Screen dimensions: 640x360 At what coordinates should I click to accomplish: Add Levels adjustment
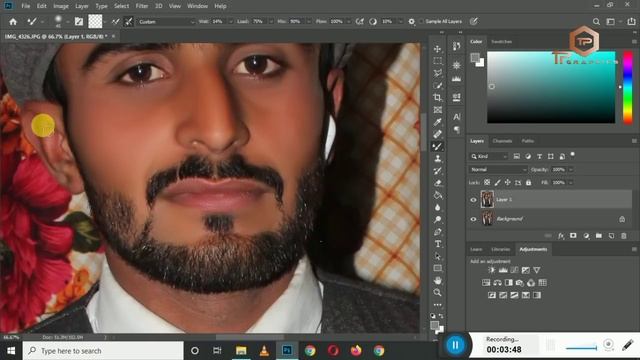click(x=503, y=270)
